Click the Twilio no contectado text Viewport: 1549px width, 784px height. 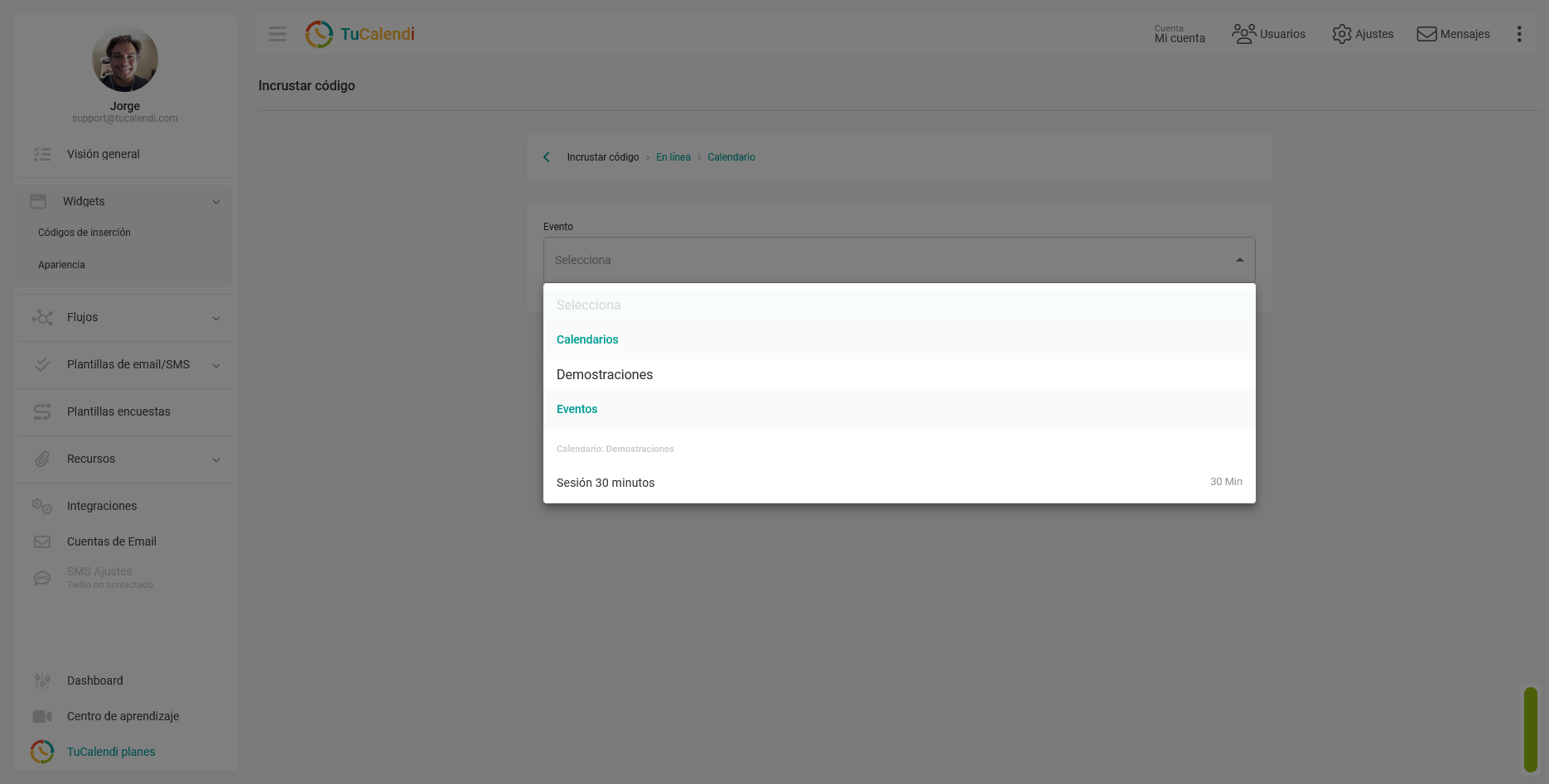[x=110, y=584]
